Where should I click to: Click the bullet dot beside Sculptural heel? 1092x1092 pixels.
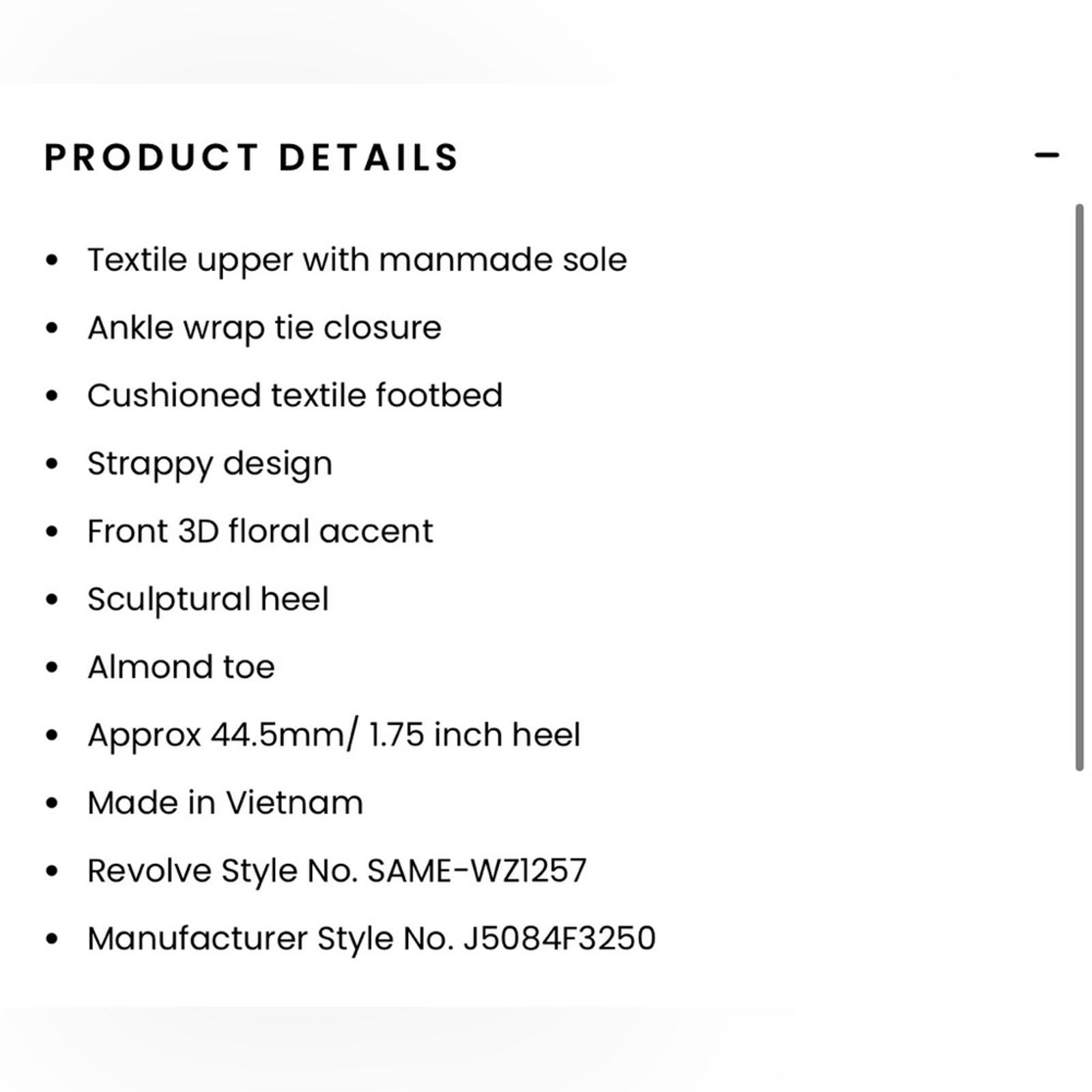(51, 598)
